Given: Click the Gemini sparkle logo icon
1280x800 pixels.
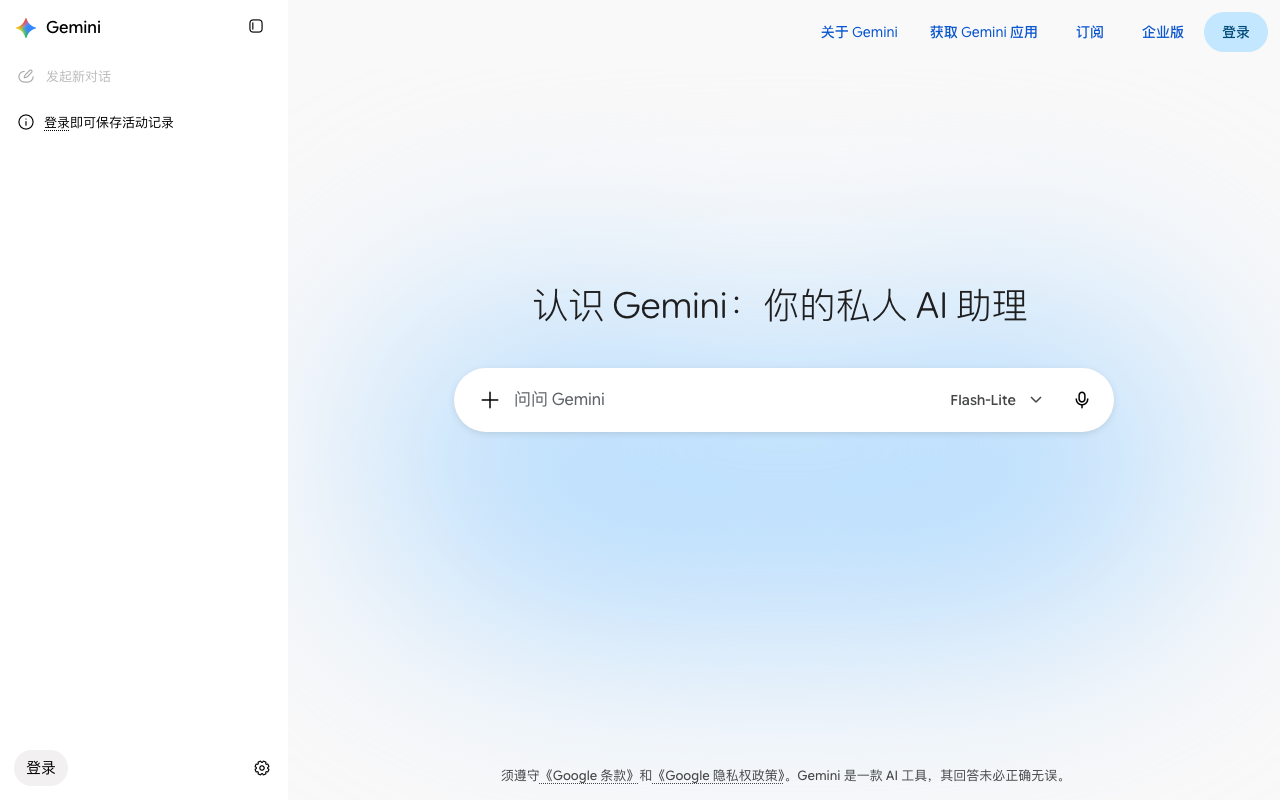Looking at the screenshot, I should [26, 28].
